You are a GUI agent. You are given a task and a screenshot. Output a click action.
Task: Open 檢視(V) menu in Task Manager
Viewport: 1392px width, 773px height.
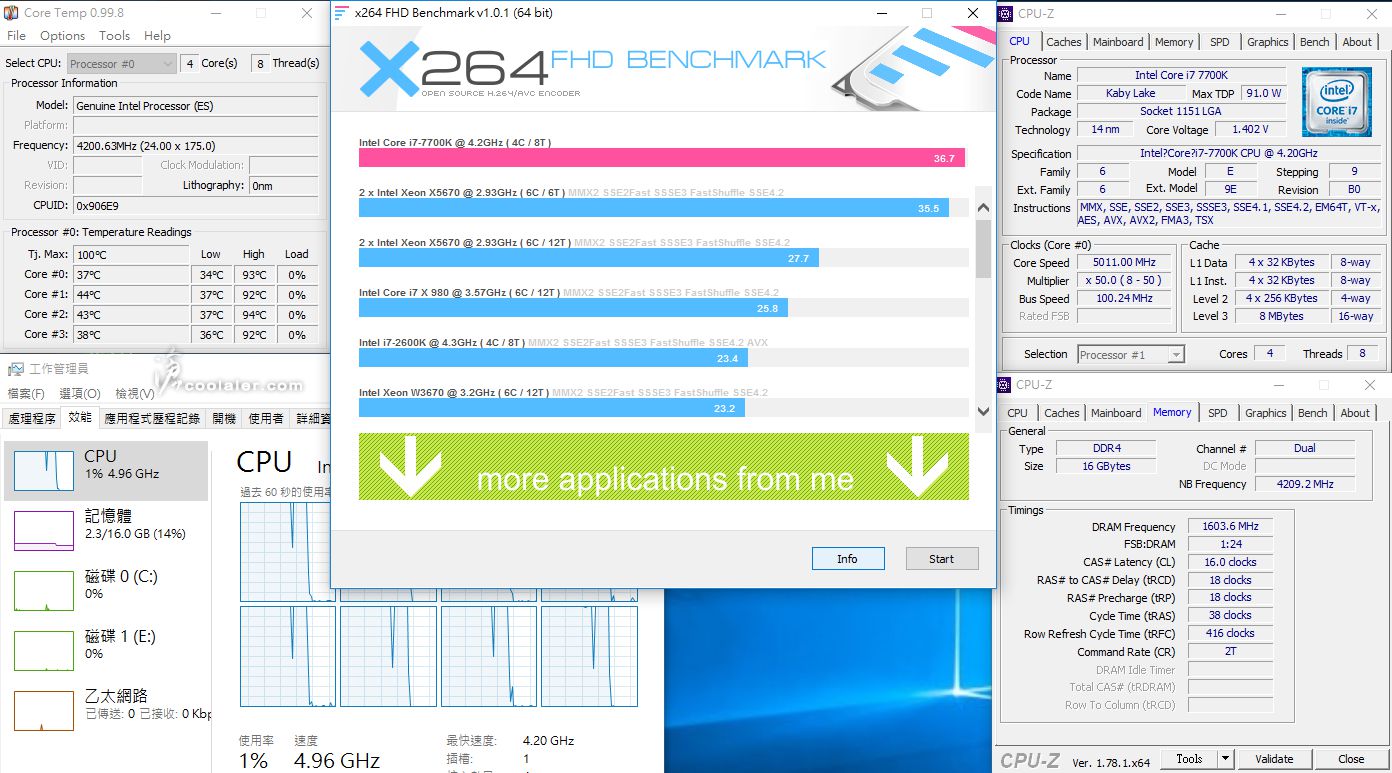(134, 394)
